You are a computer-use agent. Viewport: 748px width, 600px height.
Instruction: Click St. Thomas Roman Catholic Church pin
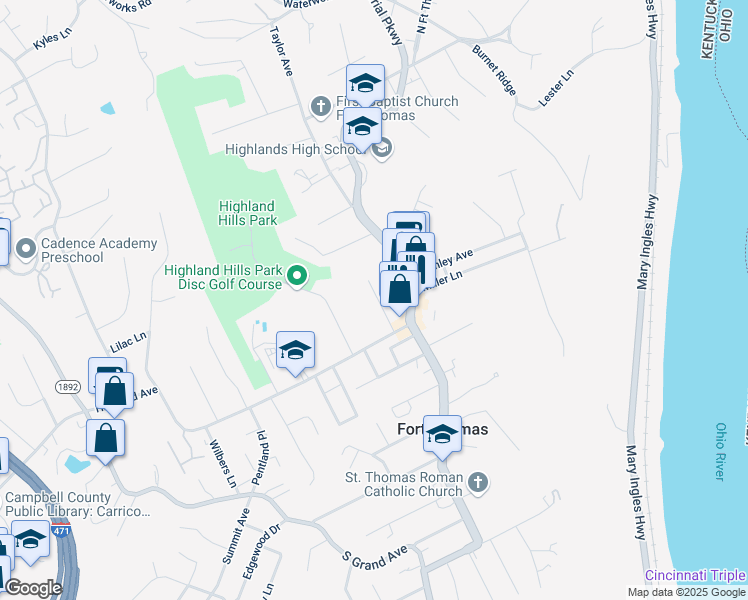coord(478,484)
